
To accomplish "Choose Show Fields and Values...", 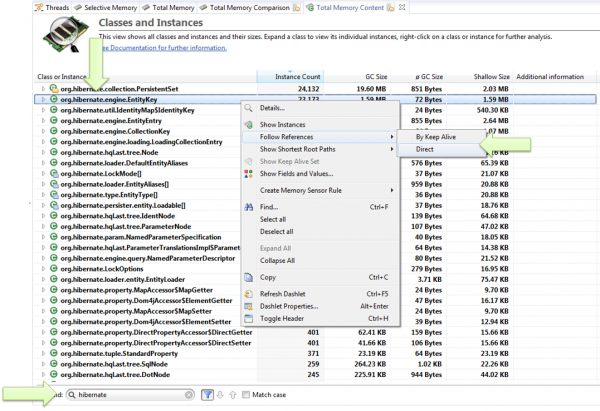I will [320, 174].
